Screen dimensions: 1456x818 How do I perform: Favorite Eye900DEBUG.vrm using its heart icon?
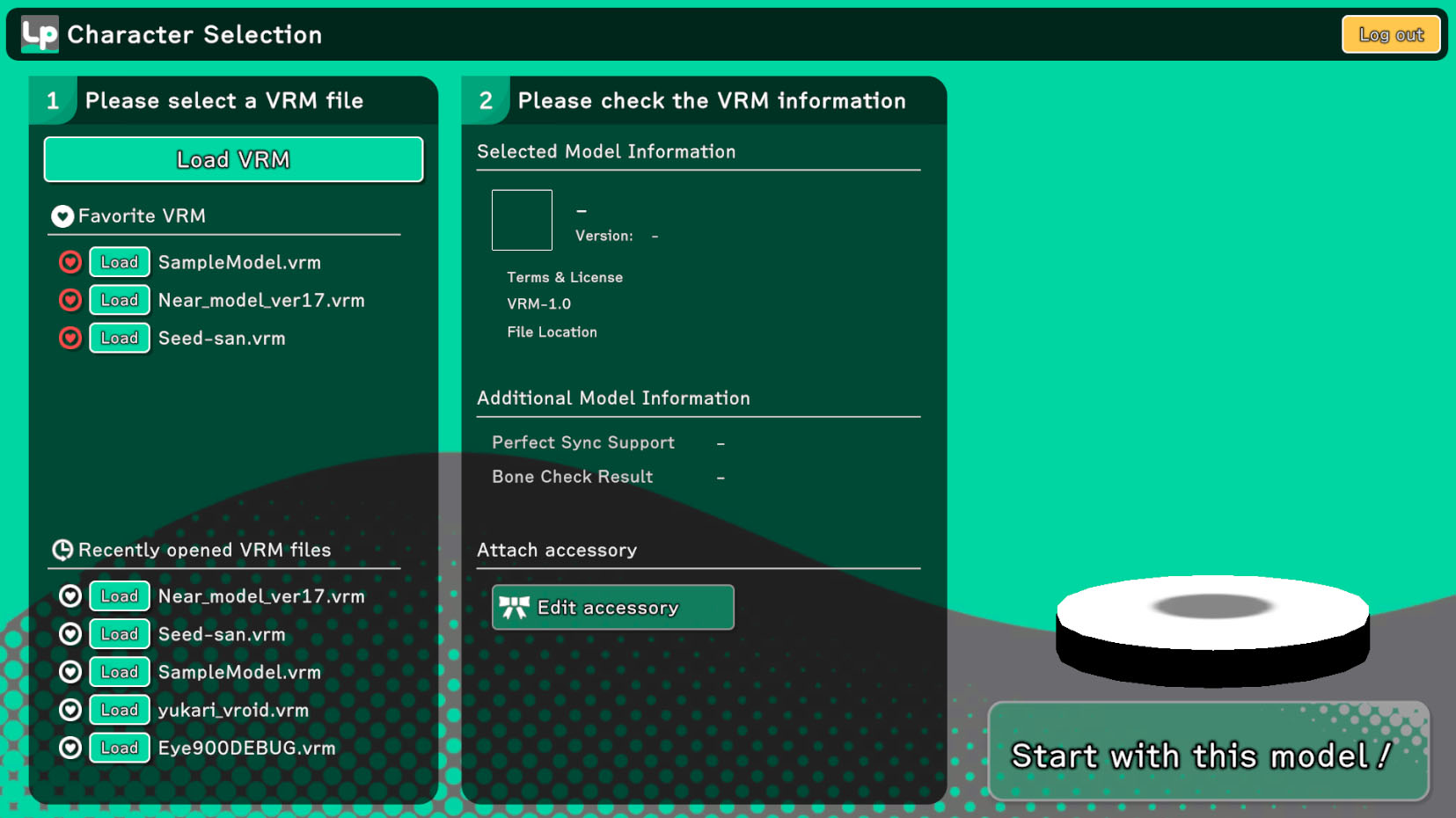click(x=70, y=748)
